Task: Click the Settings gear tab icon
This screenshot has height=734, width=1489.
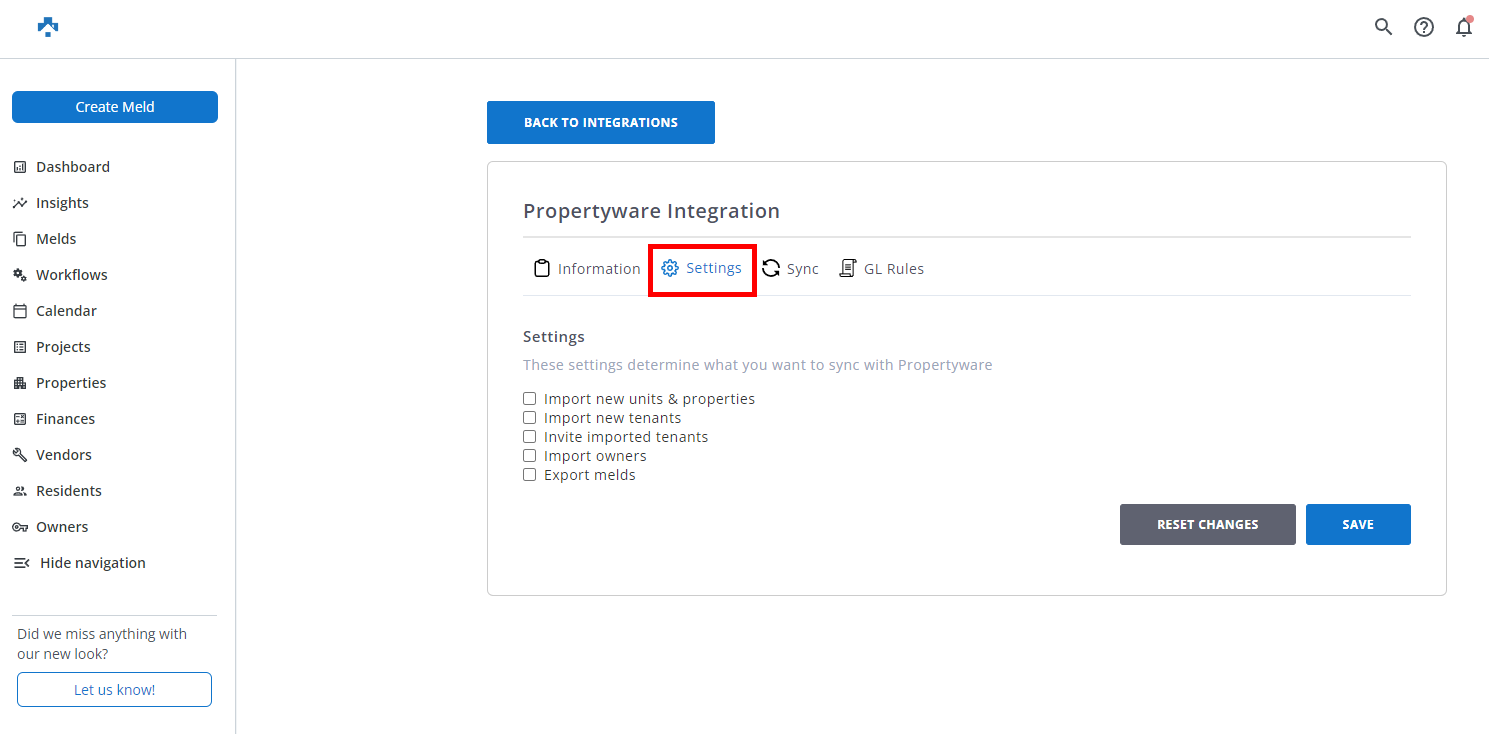Action: (x=670, y=268)
